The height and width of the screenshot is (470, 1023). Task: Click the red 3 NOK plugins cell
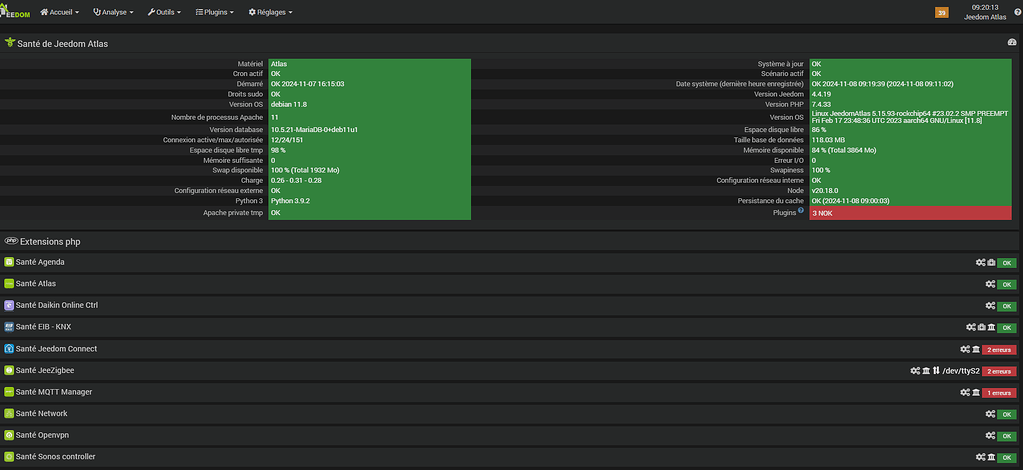[x=914, y=213]
